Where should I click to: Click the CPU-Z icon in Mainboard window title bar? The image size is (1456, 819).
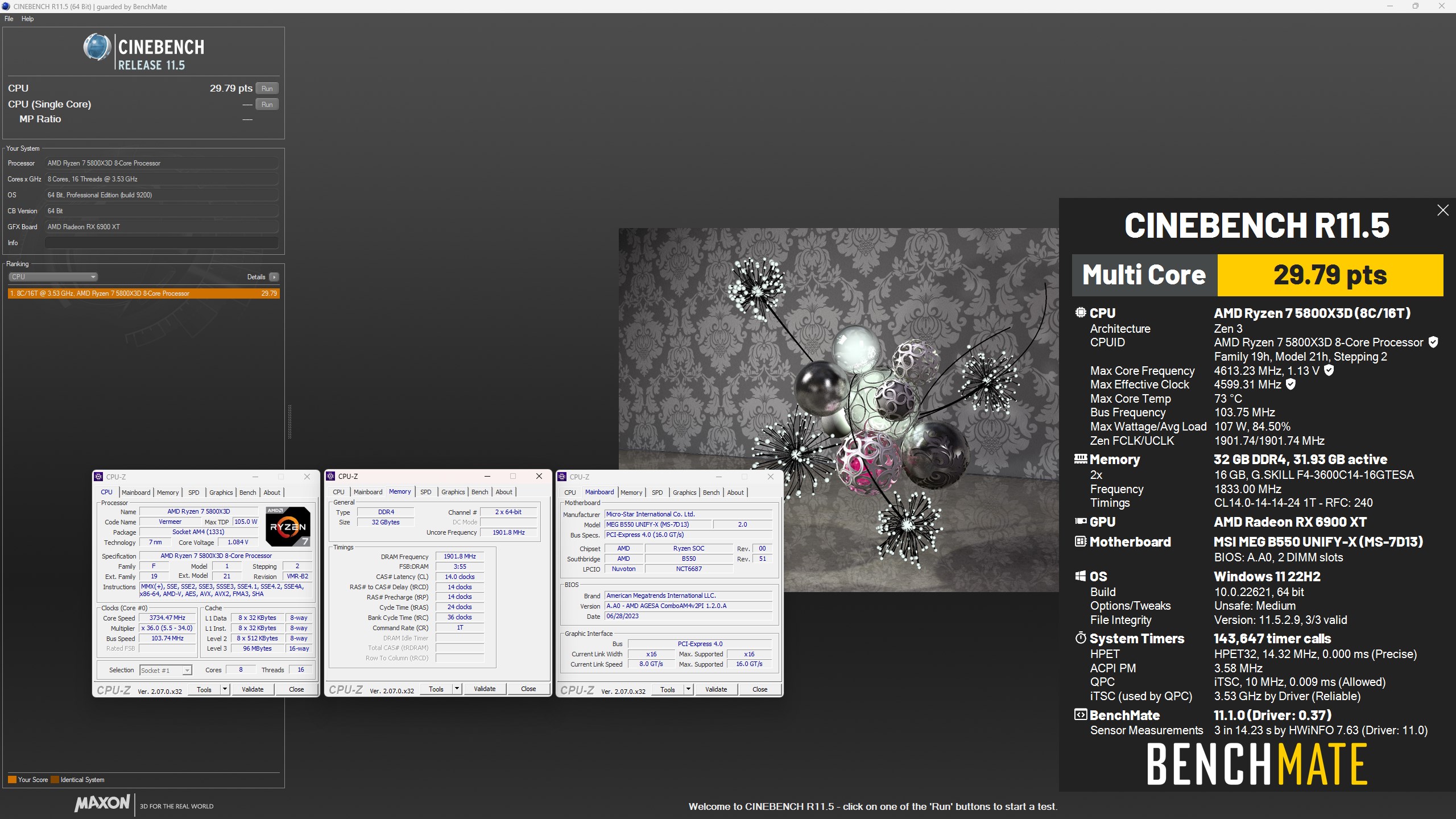pos(562,477)
